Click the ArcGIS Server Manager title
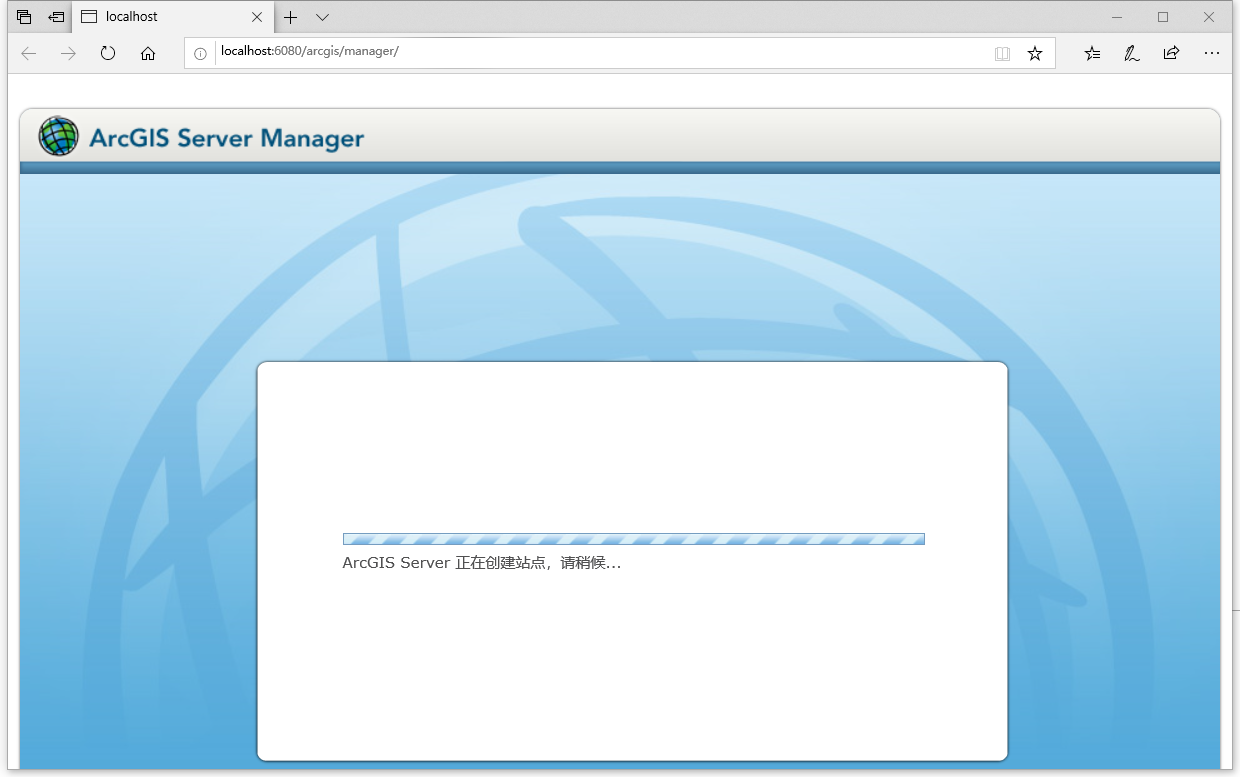 pos(227,138)
